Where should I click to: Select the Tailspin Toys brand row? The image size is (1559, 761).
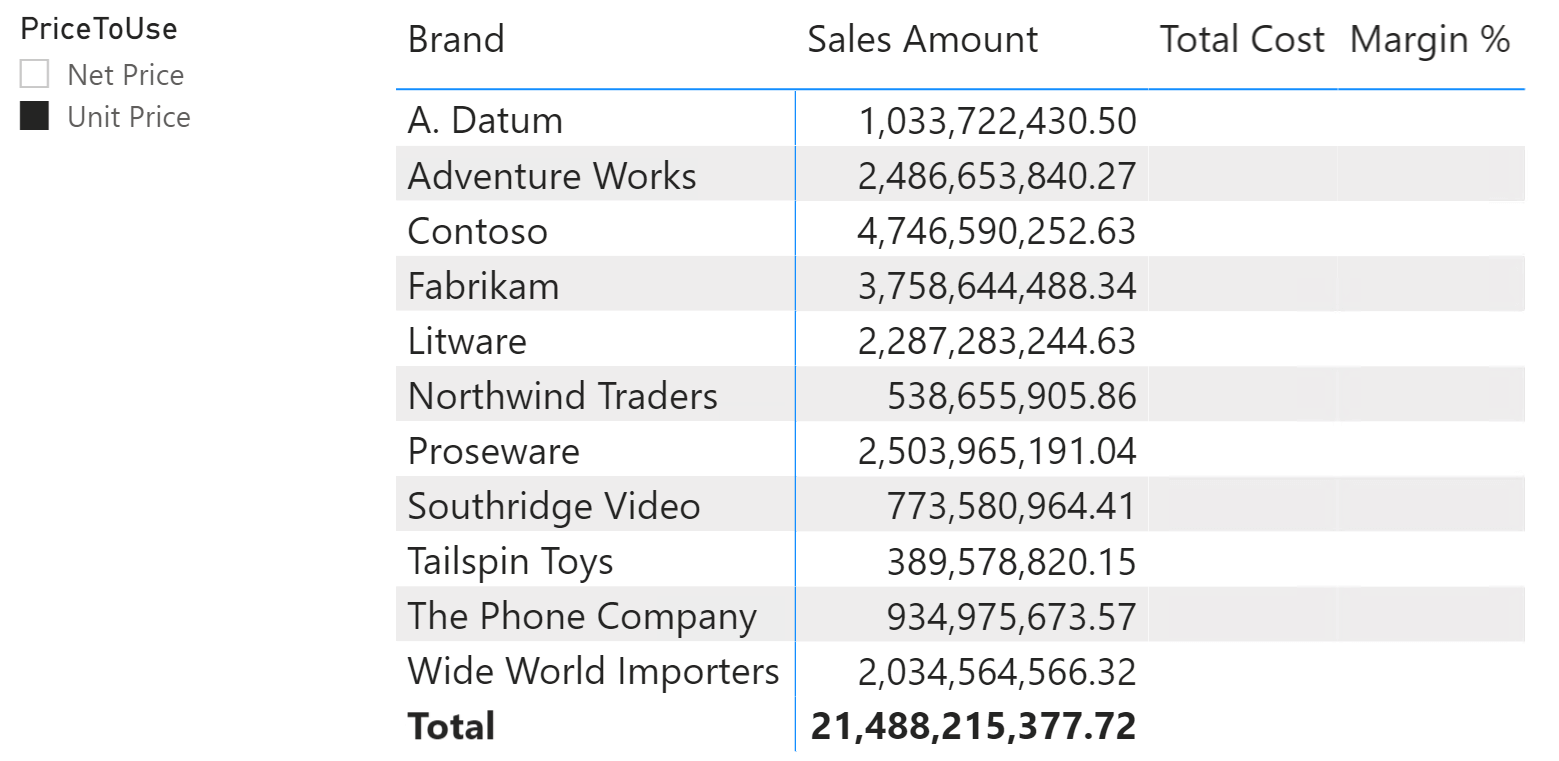(x=960, y=561)
